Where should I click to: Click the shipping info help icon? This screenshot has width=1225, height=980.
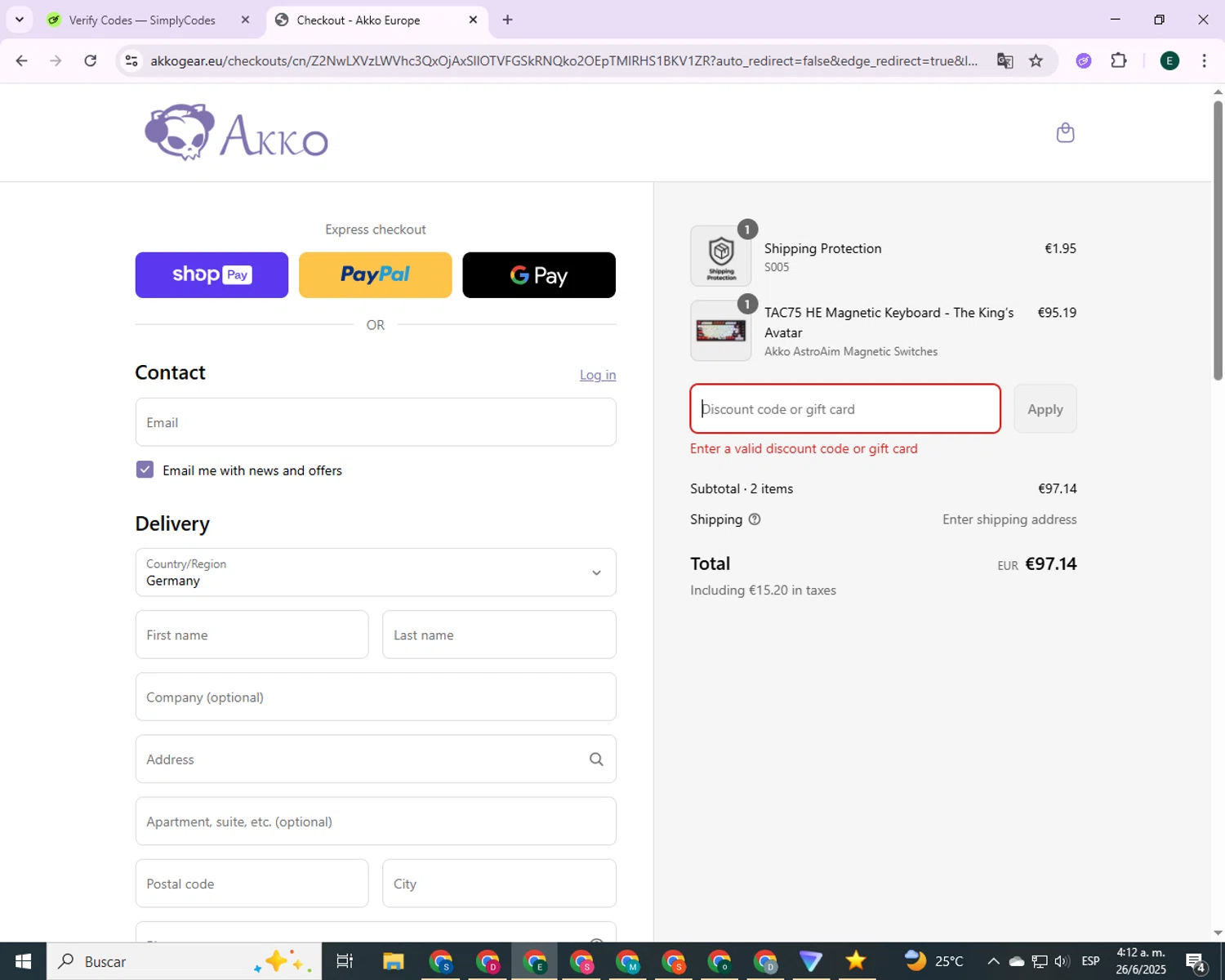point(755,519)
